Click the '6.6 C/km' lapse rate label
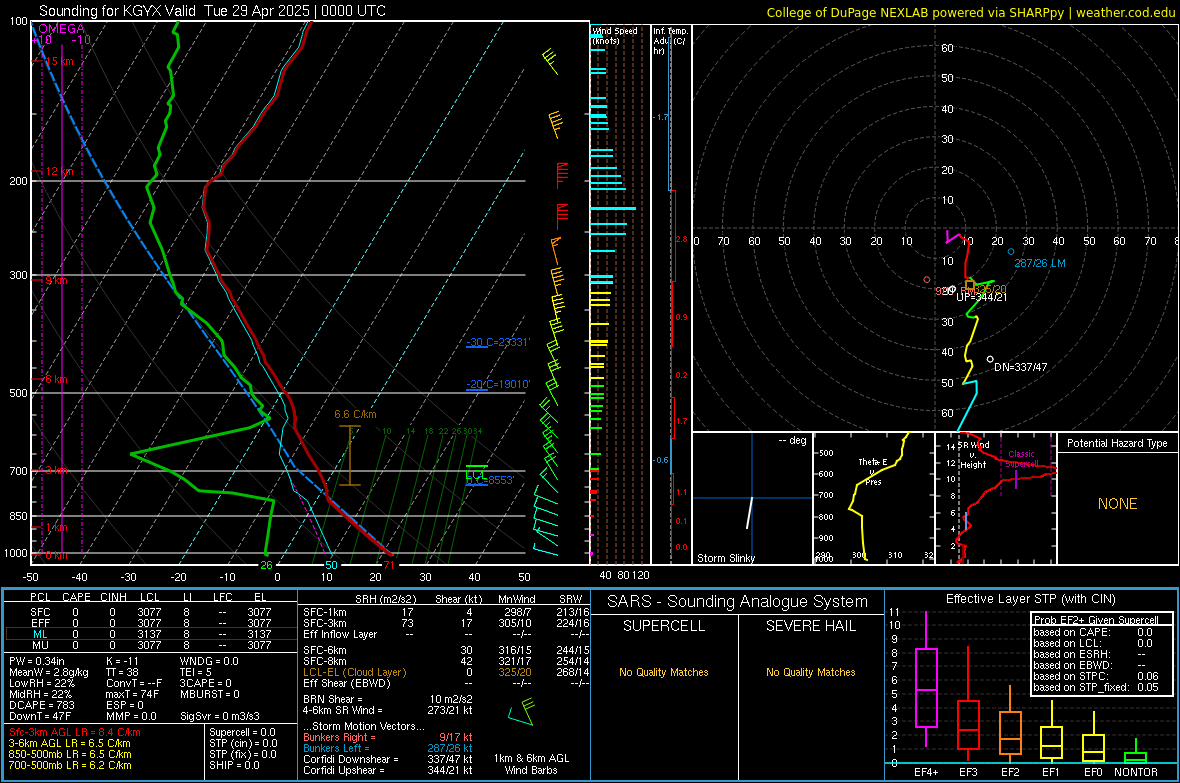The image size is (1180, 783). (355, 415)
